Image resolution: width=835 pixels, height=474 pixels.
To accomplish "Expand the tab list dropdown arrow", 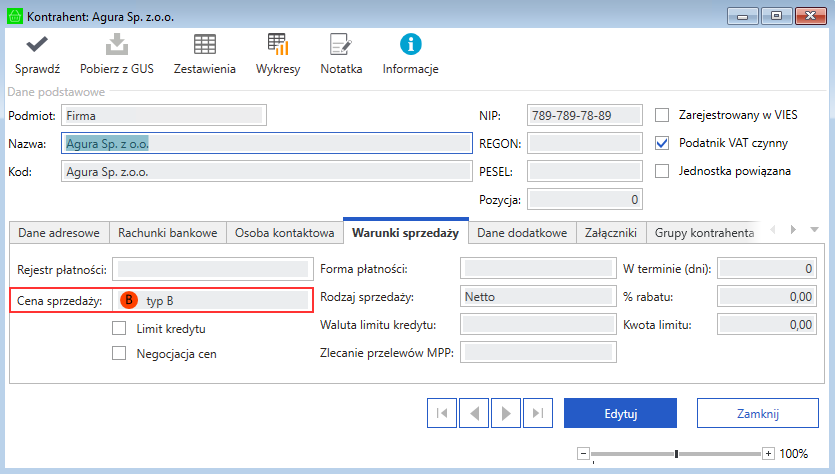I will [814, 230].
